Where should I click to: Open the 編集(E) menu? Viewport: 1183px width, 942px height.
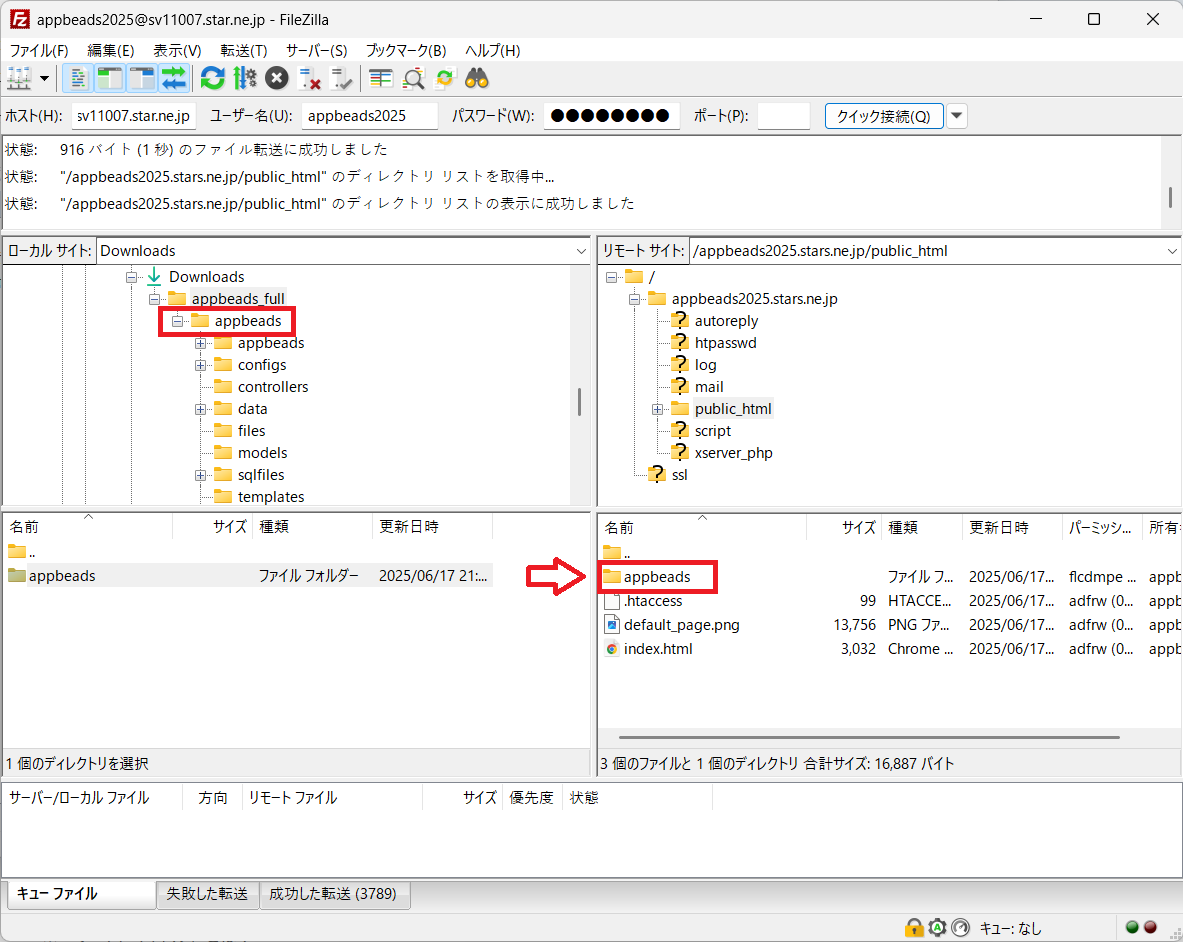click(x=111, y=51)
